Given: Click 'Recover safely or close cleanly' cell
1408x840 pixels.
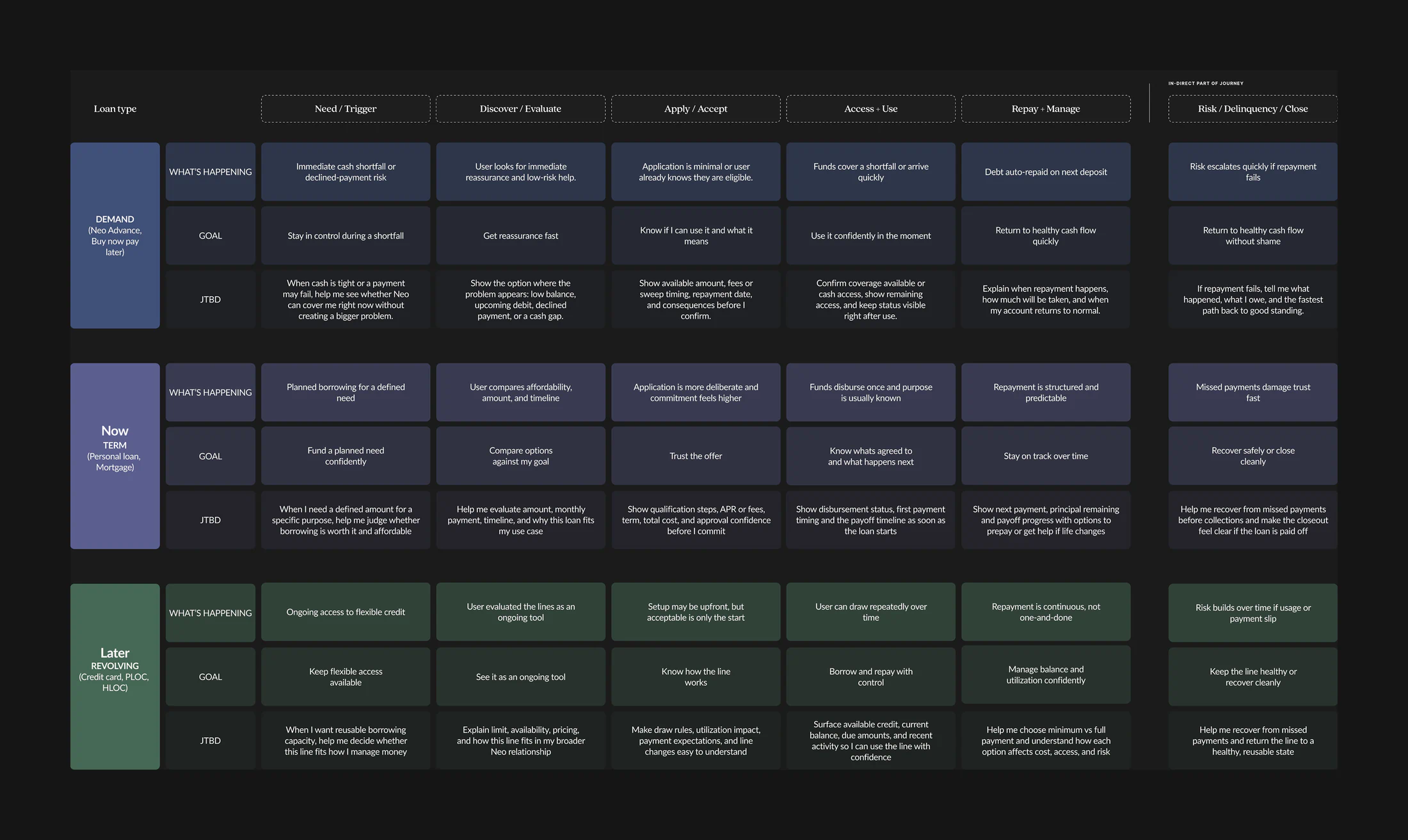Looking at the screenshot, I should coord(1252,456).
